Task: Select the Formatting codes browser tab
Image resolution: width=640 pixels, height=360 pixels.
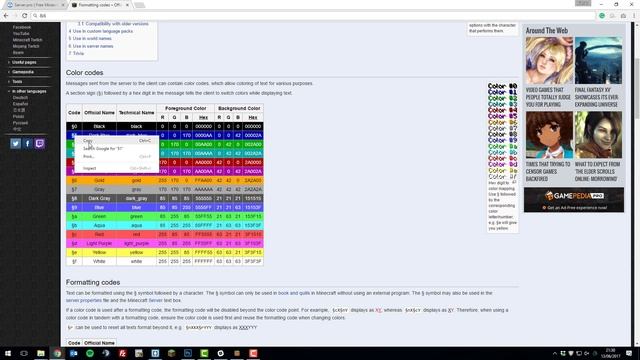Action: click(99, 5)
